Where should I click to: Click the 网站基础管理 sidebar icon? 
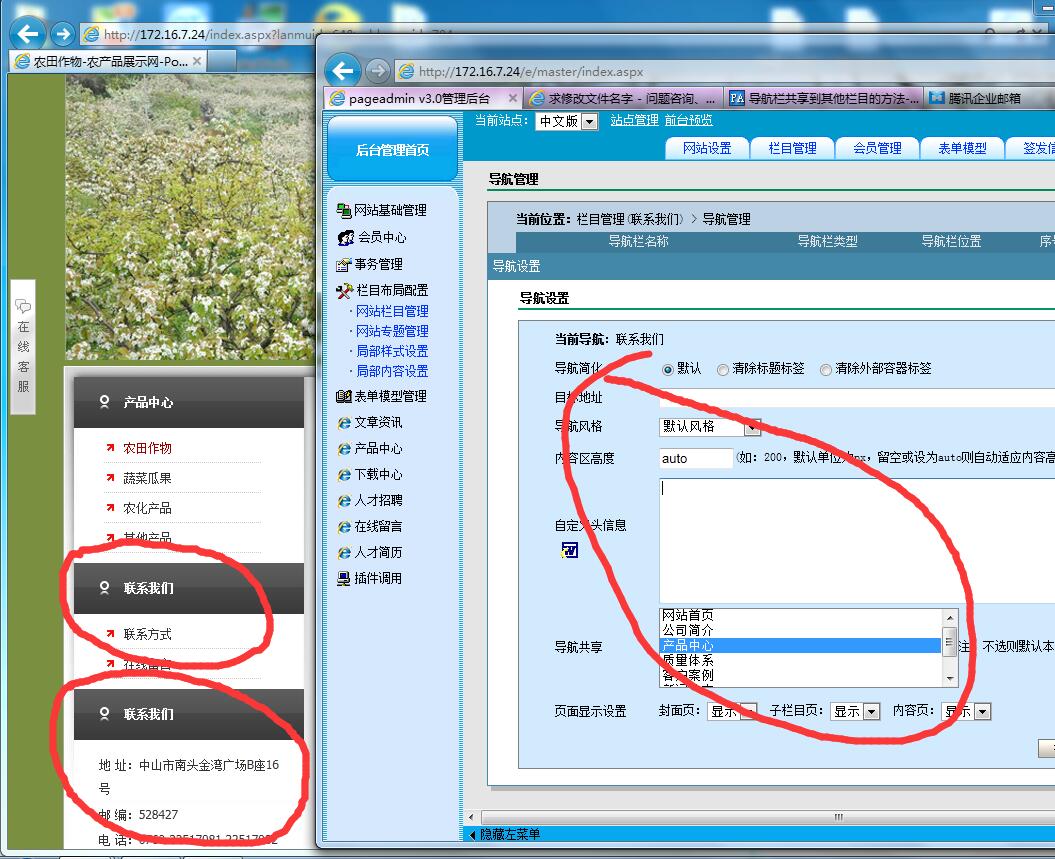[344, 210]
